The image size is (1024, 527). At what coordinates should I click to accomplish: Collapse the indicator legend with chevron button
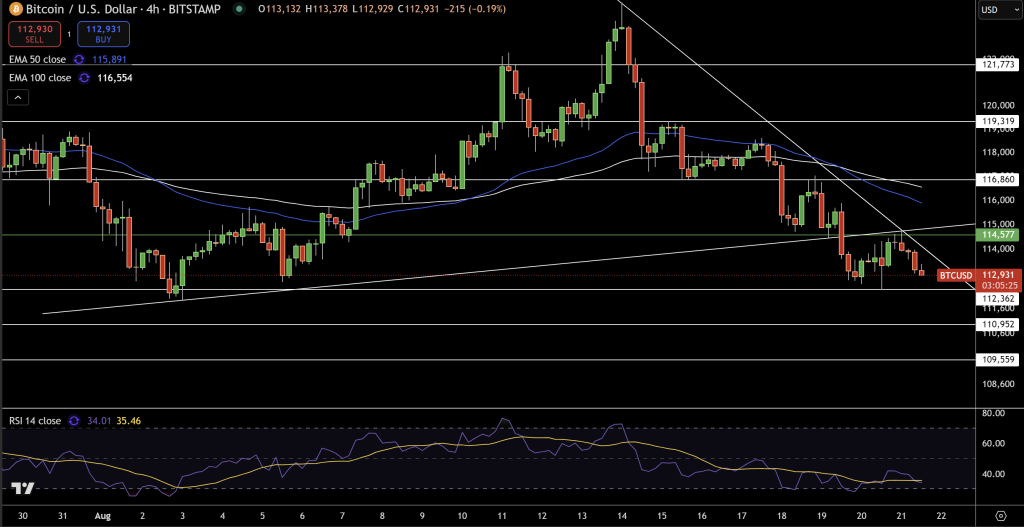(18, 98)
